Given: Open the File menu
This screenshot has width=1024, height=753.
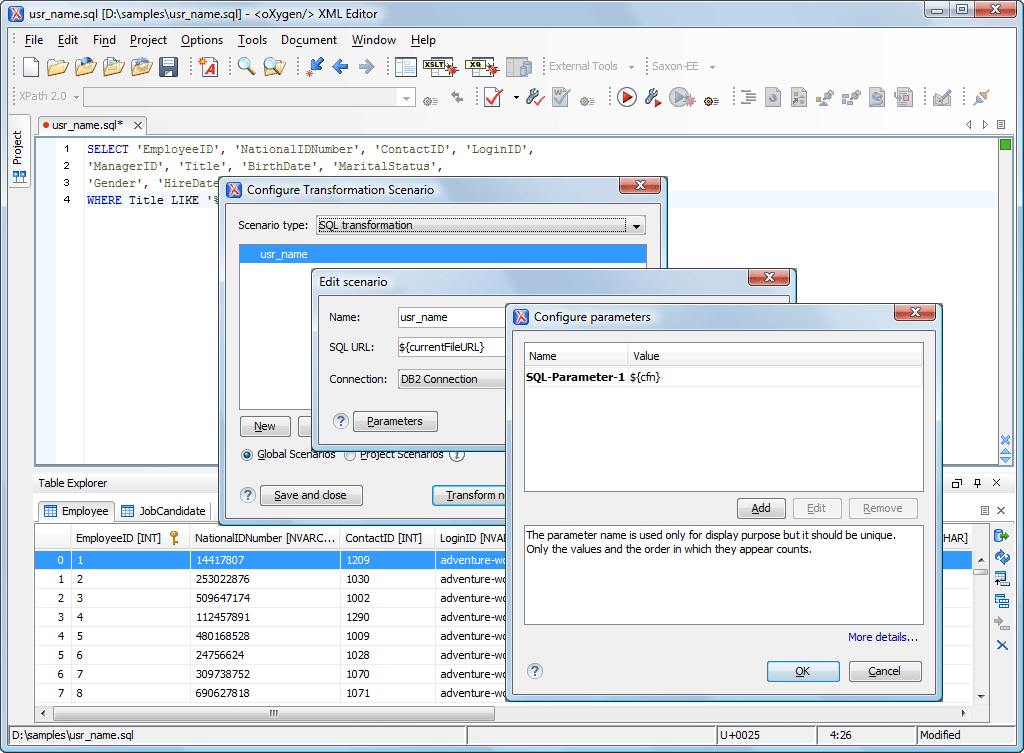Looking at the screenshot, I should [34, 40].
